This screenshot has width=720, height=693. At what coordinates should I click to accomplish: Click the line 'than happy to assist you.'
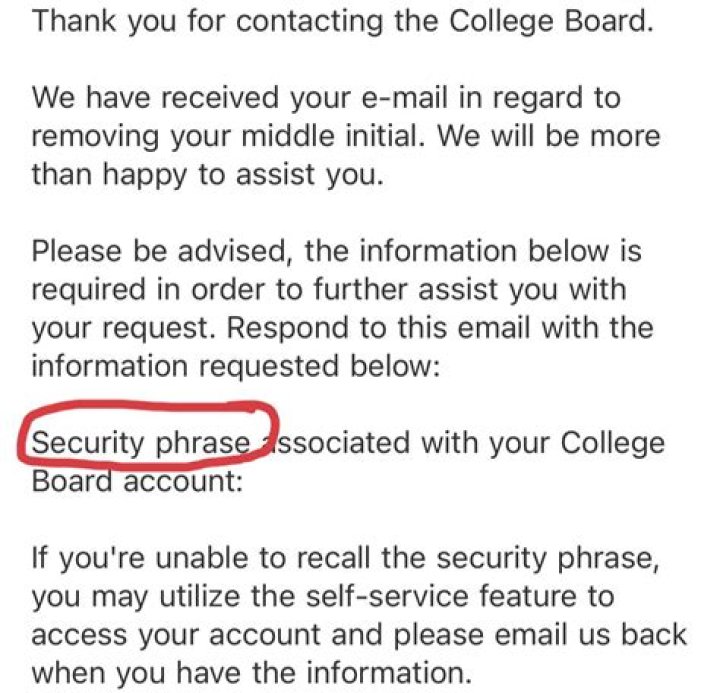(x=207, y=176)
